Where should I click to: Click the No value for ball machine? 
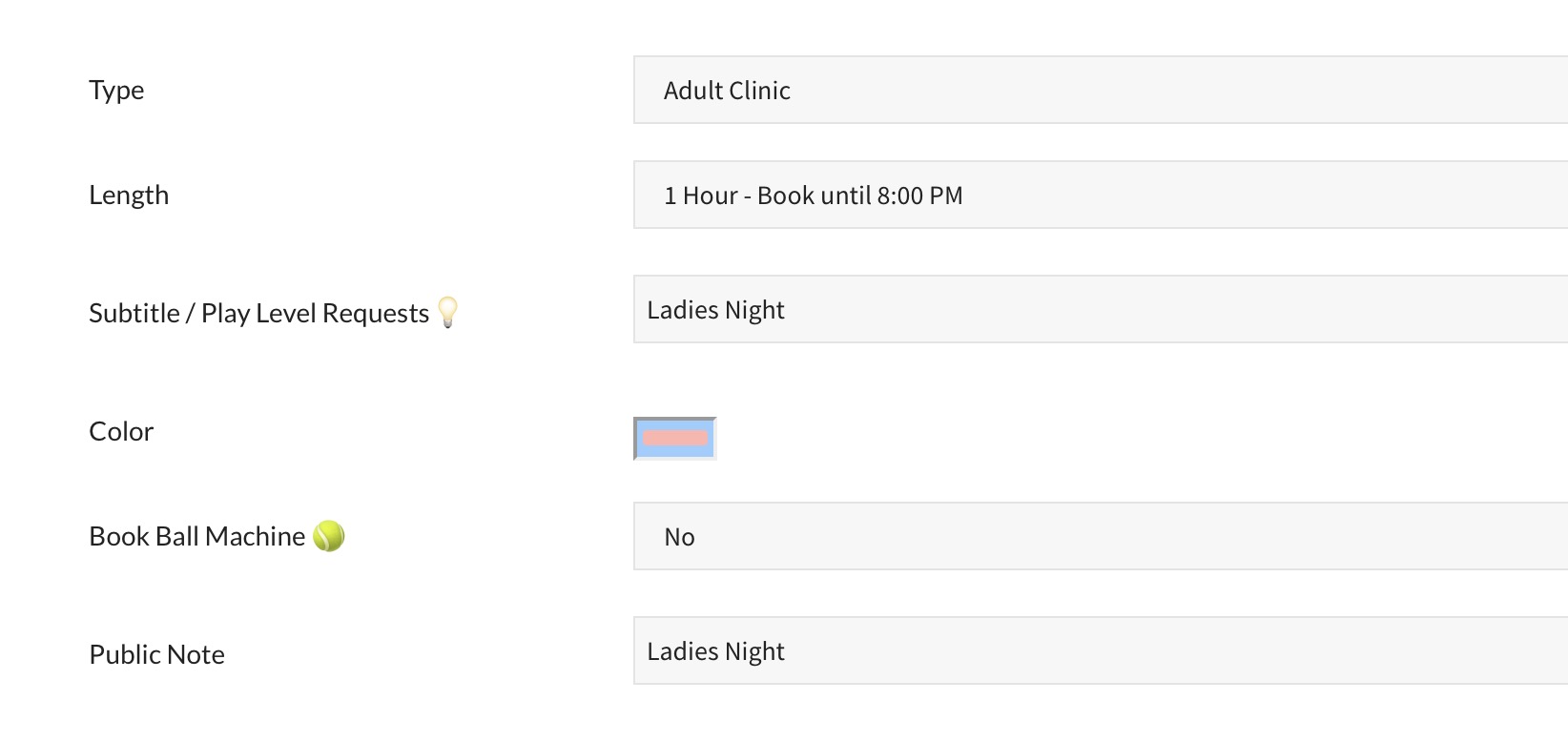click(679, 537)
